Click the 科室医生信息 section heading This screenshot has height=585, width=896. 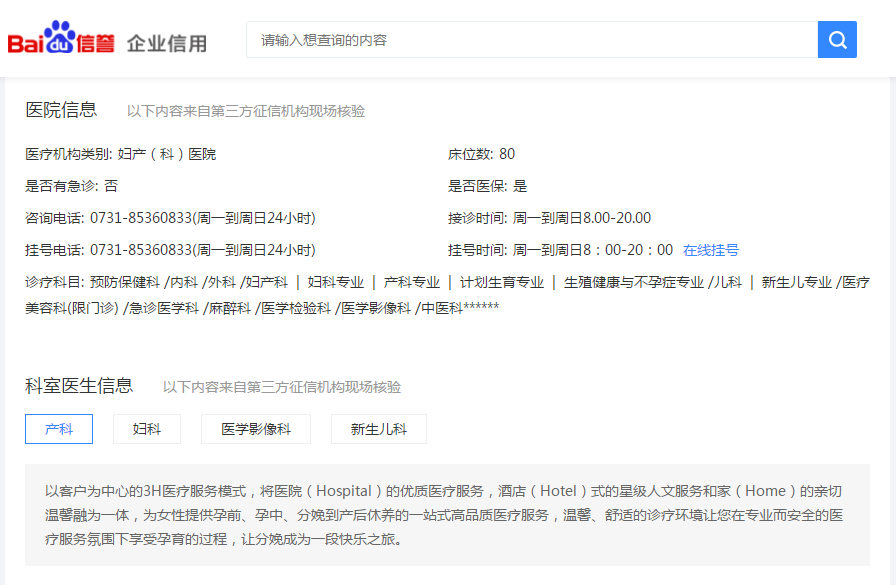tap(79, 386)
